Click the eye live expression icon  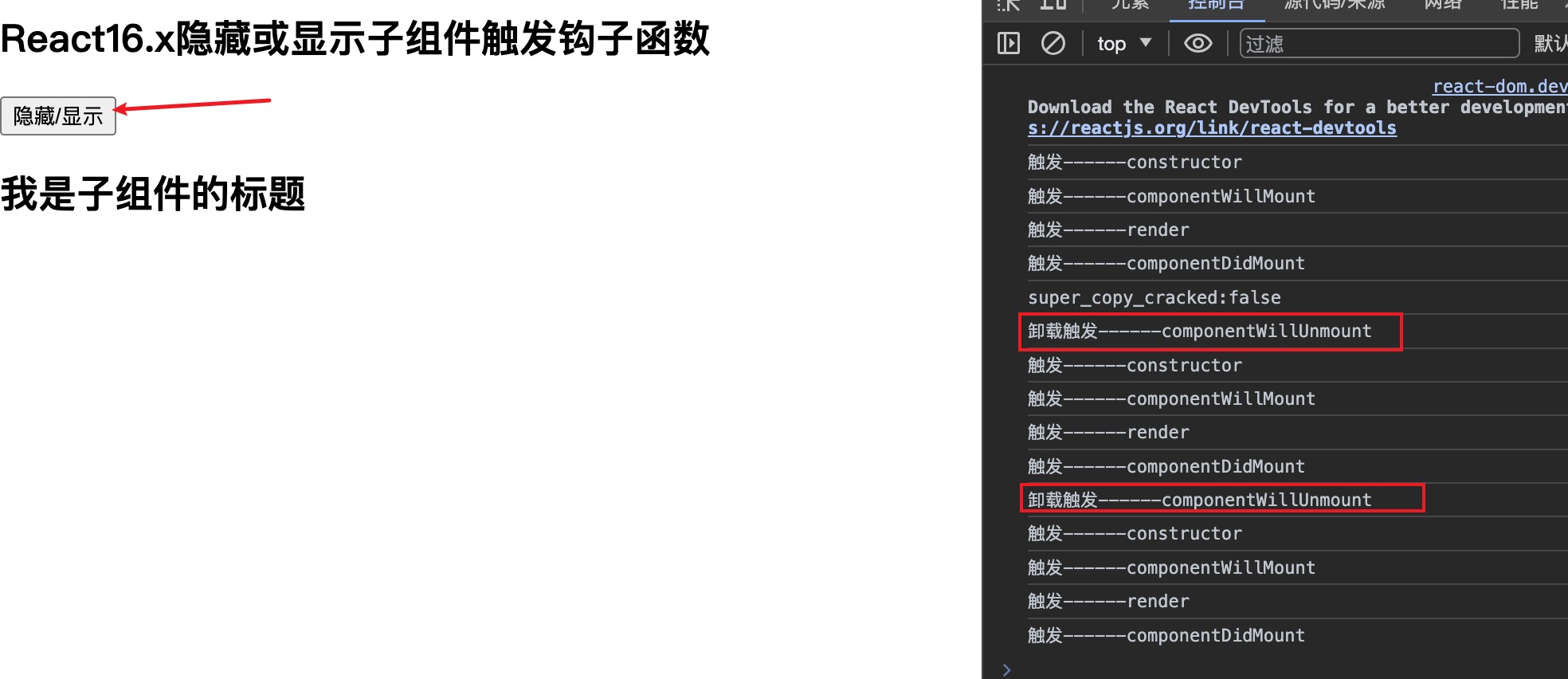(x=1198, y=43)
